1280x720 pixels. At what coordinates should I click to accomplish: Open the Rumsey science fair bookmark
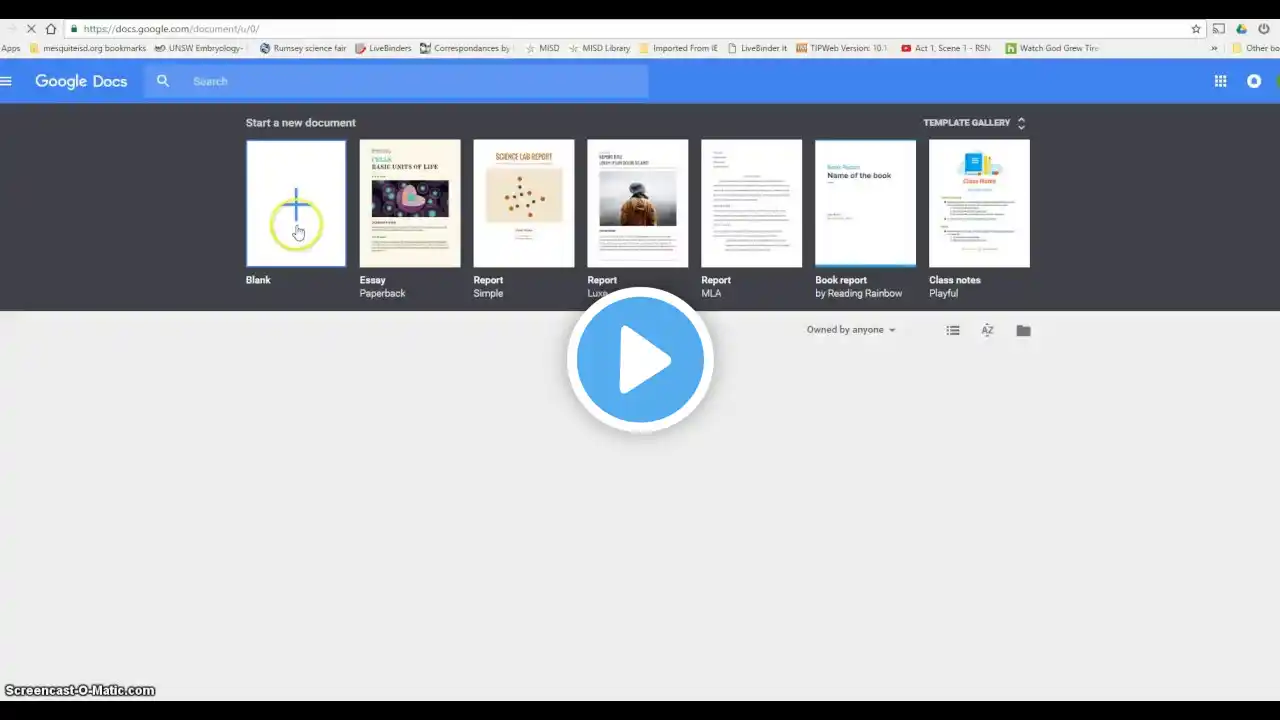303,48
